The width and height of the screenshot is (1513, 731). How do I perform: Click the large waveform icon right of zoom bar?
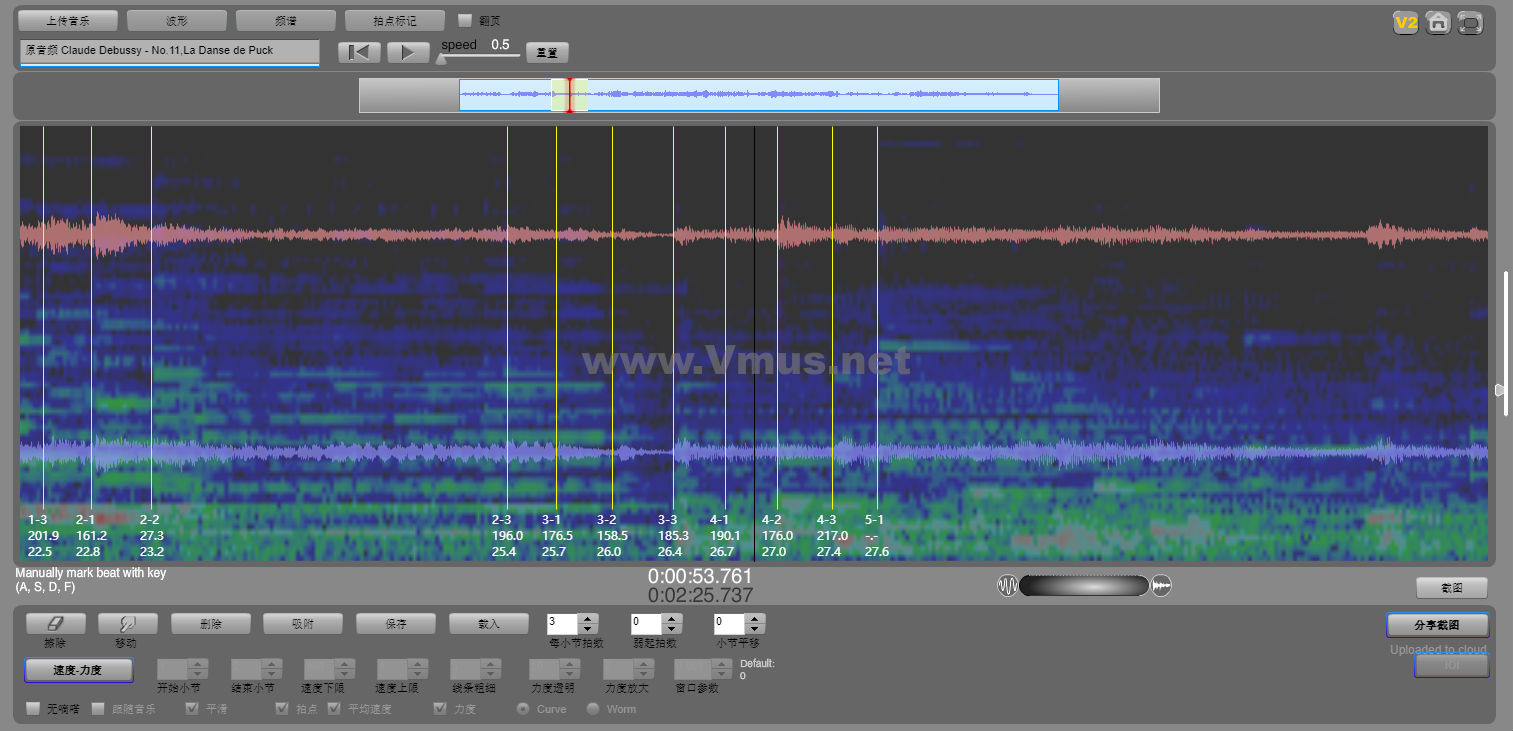tap(1161, 586)
